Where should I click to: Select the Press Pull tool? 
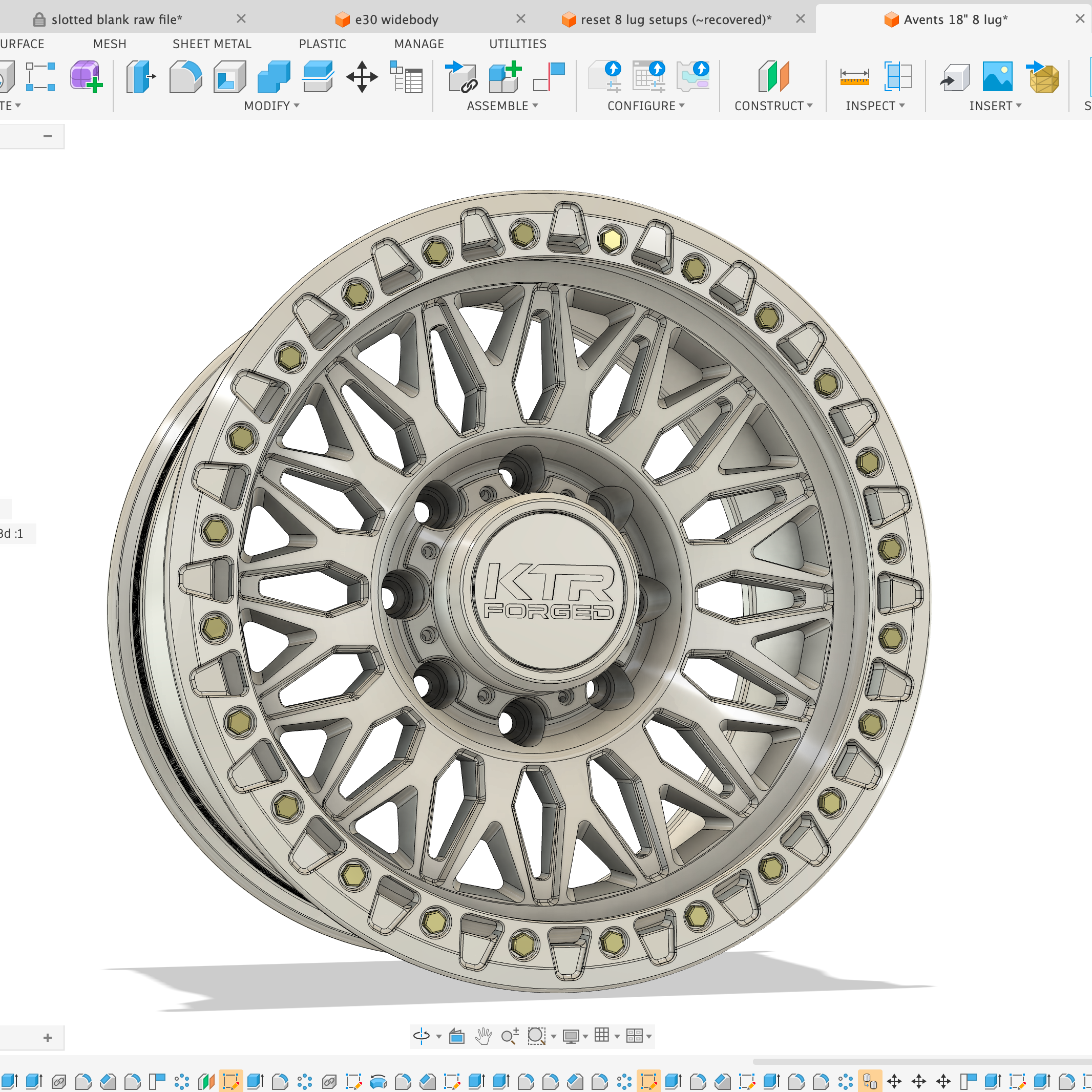[140, 76]
